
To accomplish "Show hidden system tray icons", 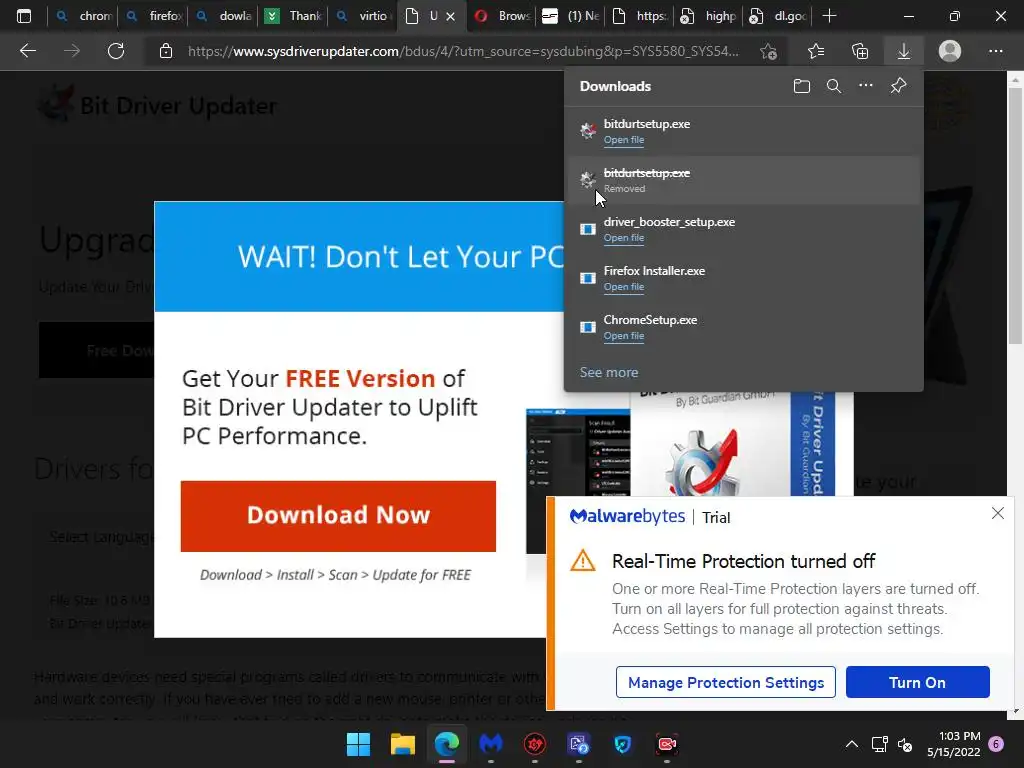I will pyautogui.click(x=852, y=744).
